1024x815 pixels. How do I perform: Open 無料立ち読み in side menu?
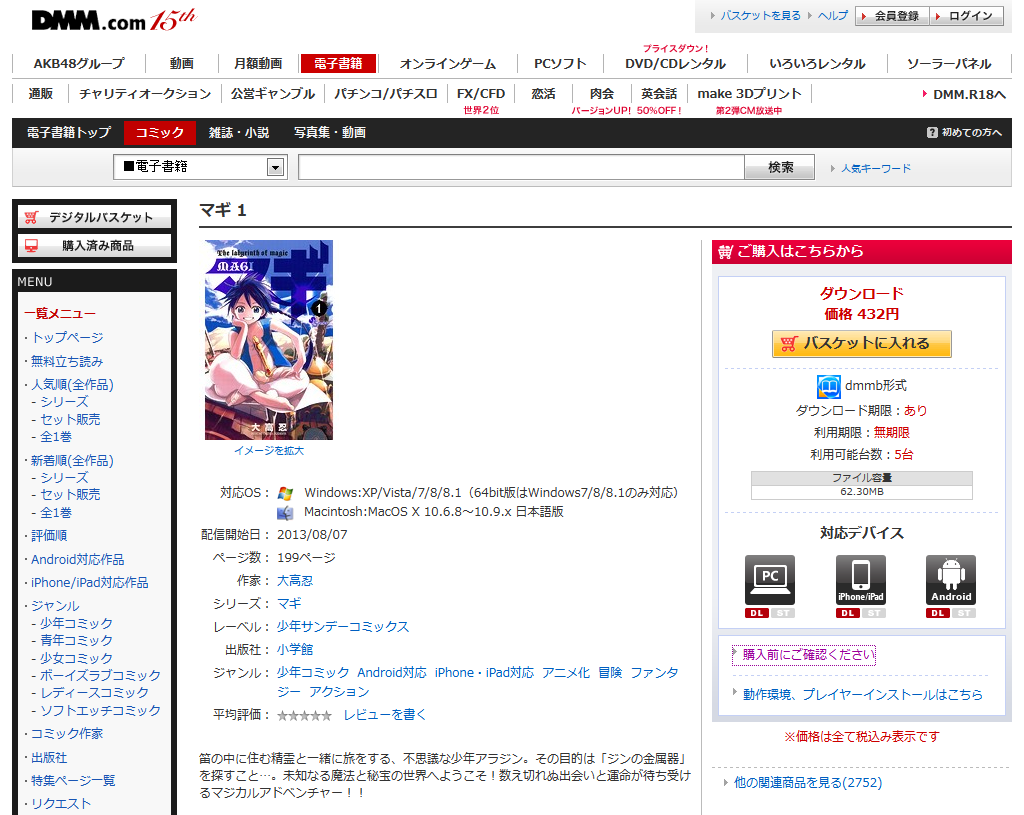coord(67,361)
